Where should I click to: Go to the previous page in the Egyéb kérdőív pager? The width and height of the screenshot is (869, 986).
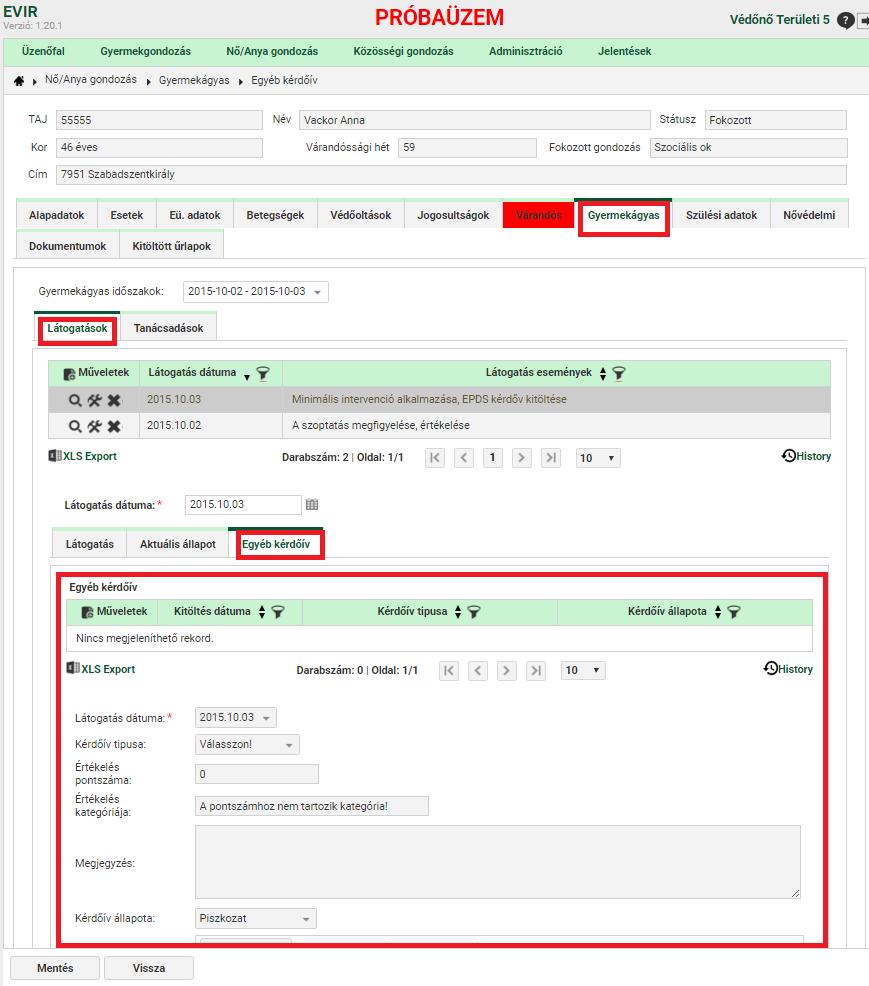coord(478,670)
